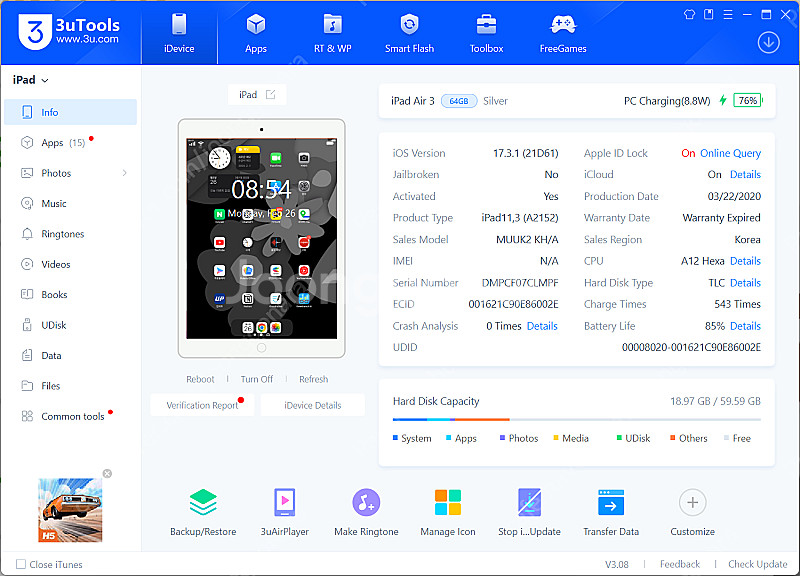The height and width of the screenshot is (576, 800).
Task: Launch the Backup/Restore tool
Action: pos(203,512)
